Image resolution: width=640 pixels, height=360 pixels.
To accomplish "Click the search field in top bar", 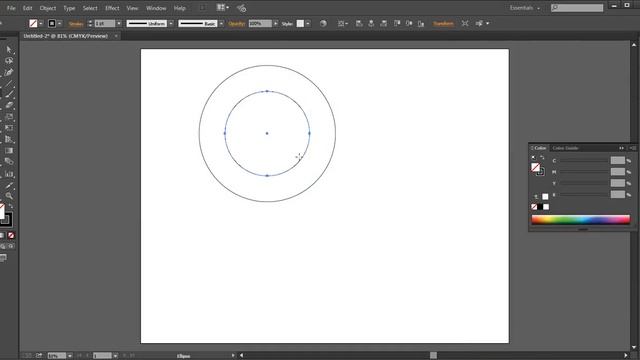I will coord(577,8).
